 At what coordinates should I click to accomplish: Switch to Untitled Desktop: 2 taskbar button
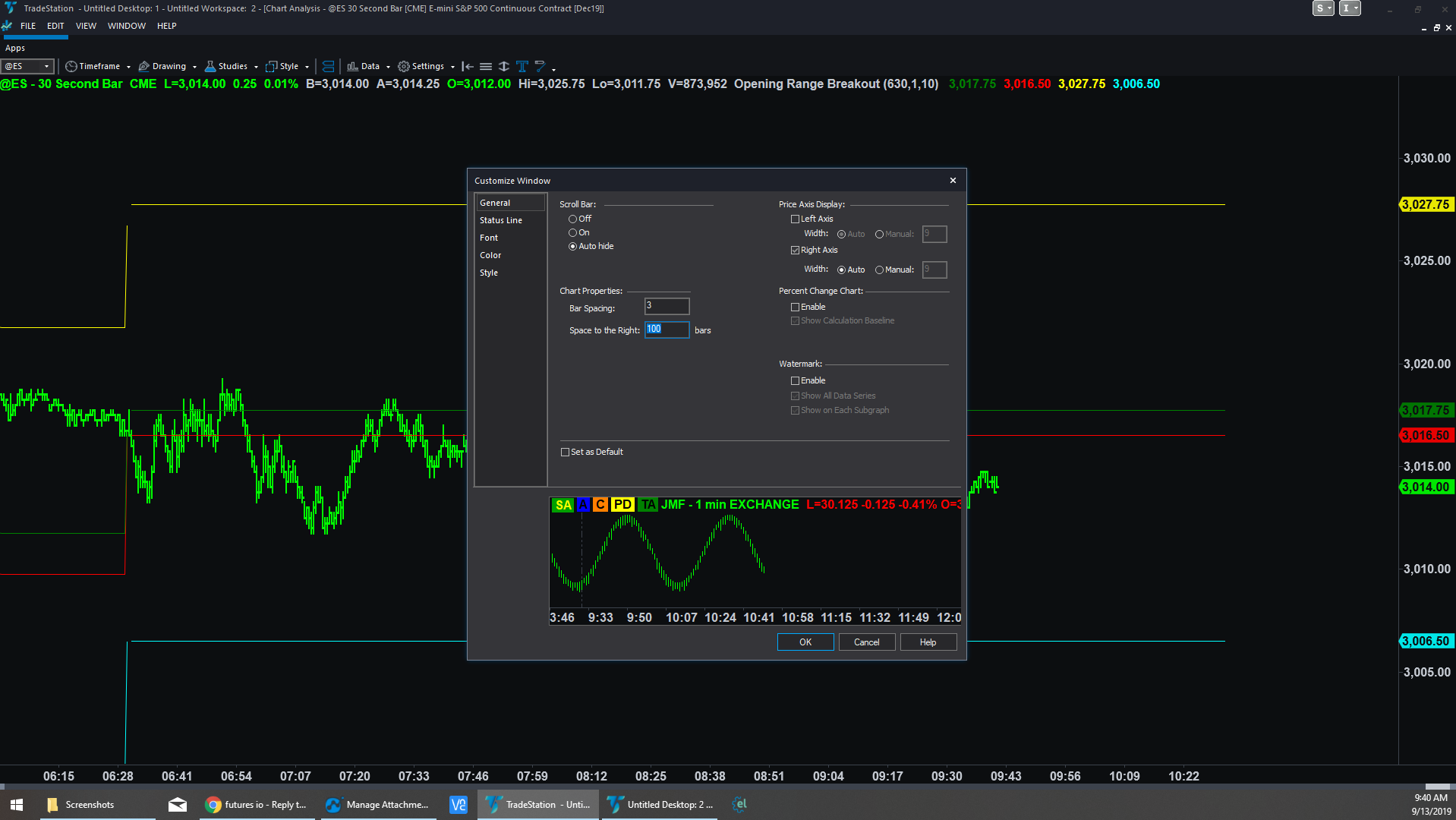click(x=660, y=805)
